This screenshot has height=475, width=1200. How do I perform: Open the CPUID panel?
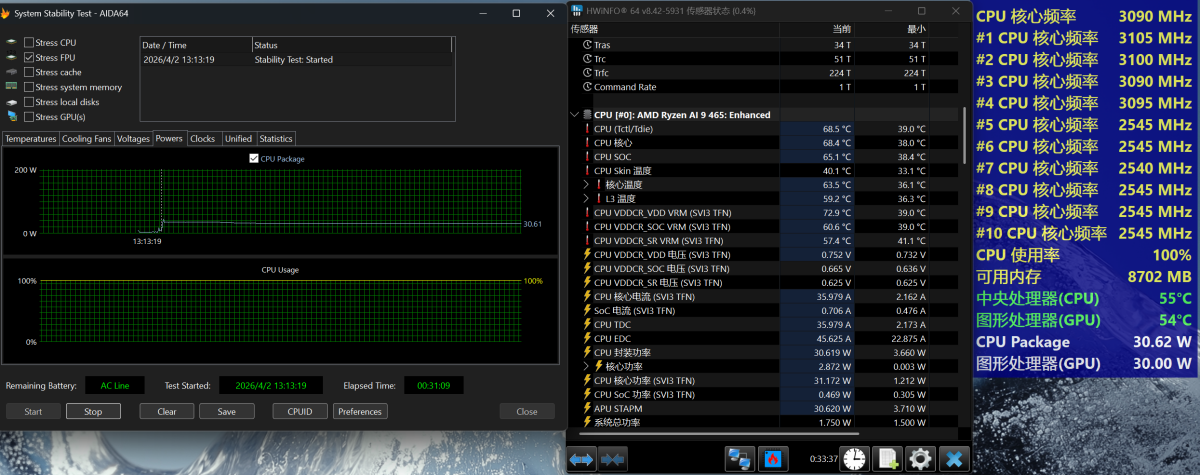pos(300,411)
